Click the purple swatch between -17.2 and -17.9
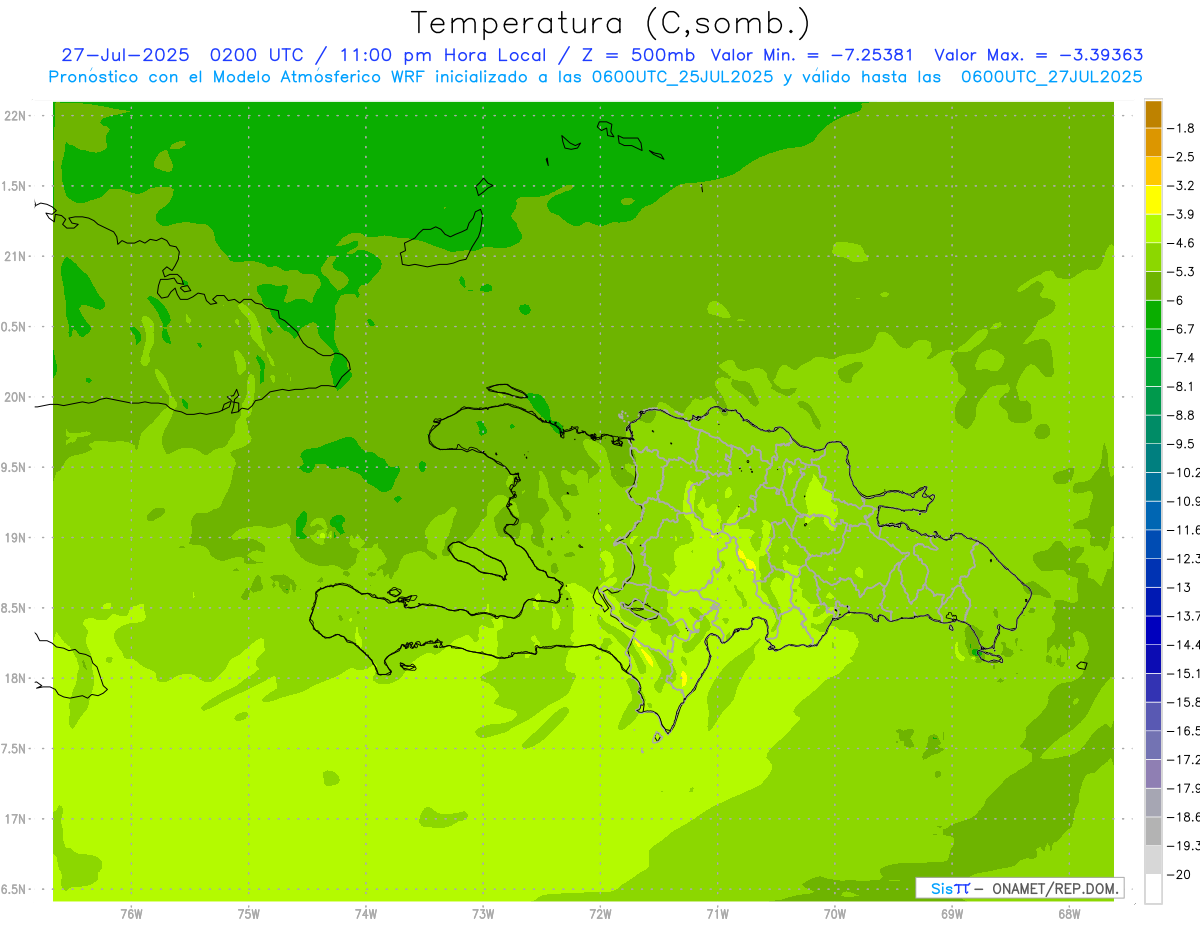 [x=1153, y=774]
